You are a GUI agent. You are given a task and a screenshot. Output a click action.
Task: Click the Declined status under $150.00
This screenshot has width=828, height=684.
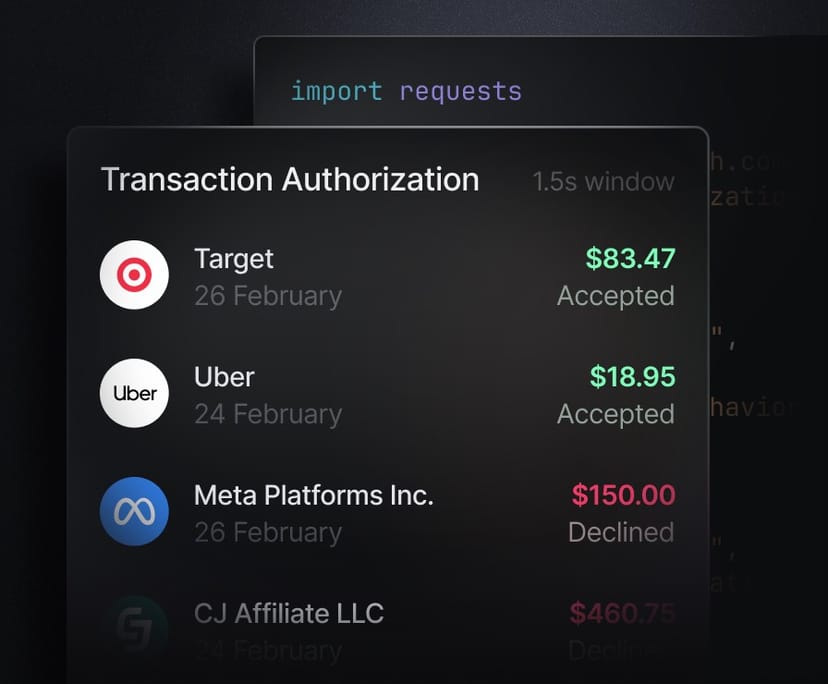pyautogui.click(x=621, y=532)
